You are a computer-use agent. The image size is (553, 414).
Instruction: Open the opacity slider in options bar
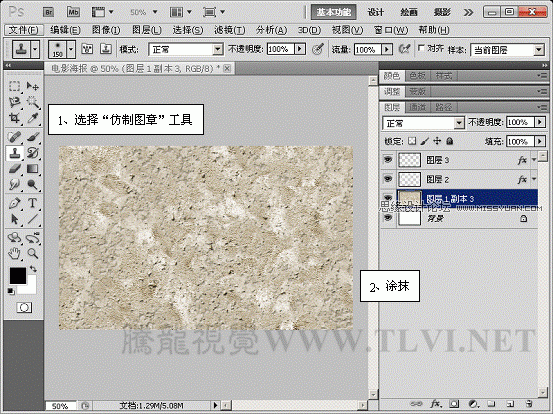pos(300,49)
